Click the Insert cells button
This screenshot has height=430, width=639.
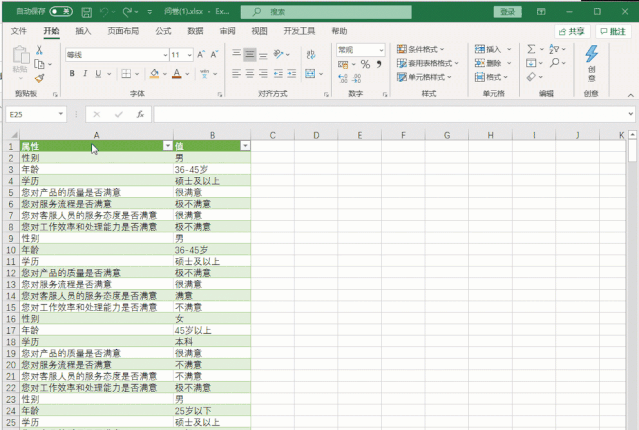pyautogui.click(x=488, y=49)
